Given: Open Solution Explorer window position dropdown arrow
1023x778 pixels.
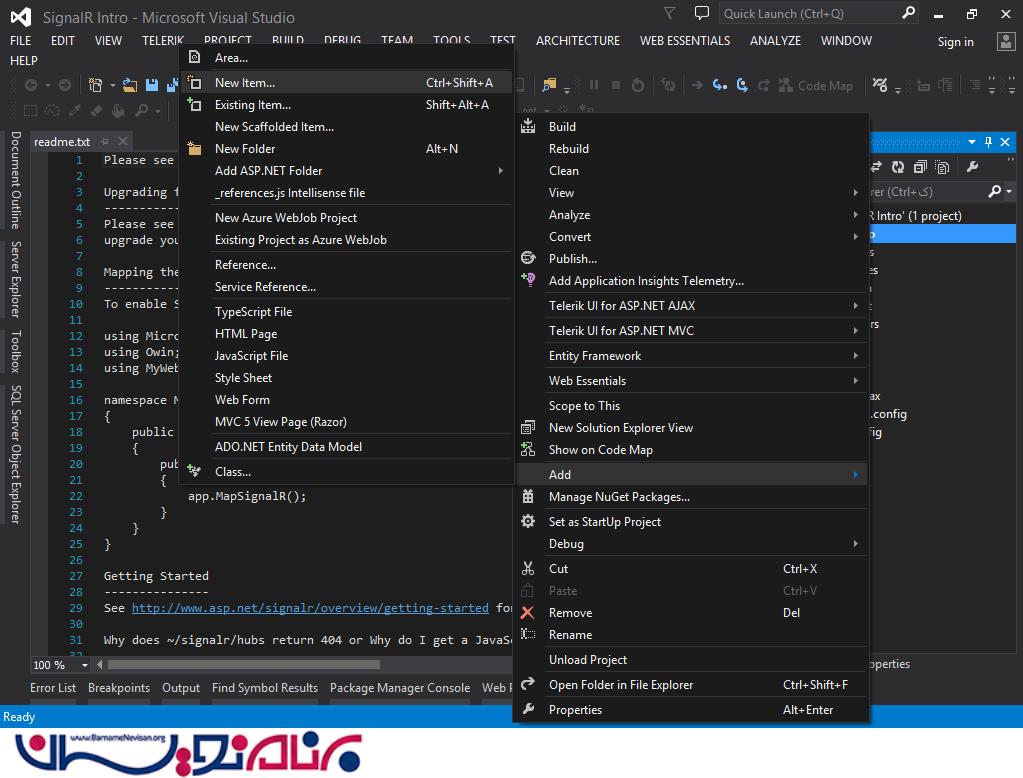Looking at the screenshot, I should tap(972, 142).
